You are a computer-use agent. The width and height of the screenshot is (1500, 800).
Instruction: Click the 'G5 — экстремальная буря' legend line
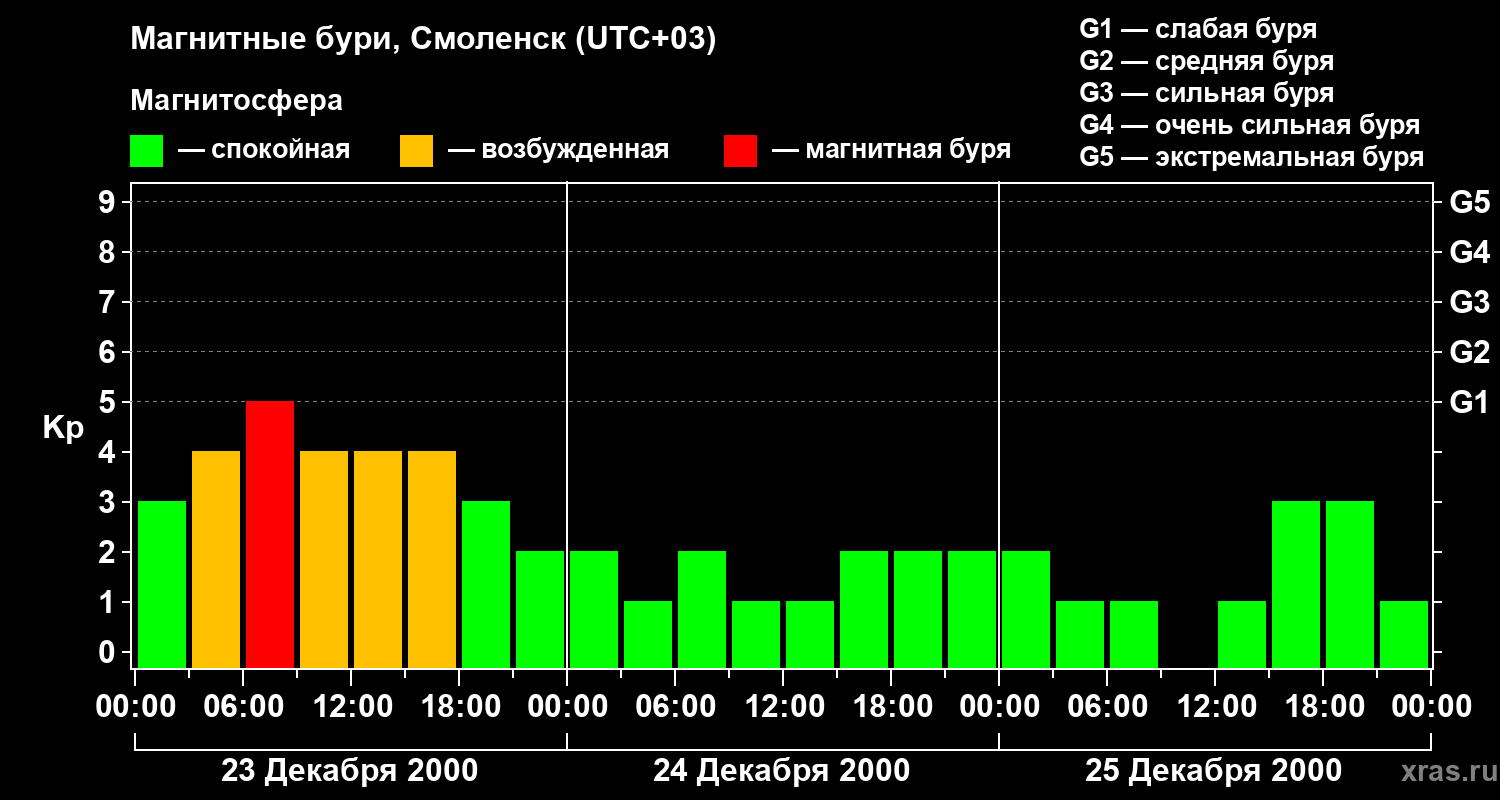click(x=1251, y=157)
